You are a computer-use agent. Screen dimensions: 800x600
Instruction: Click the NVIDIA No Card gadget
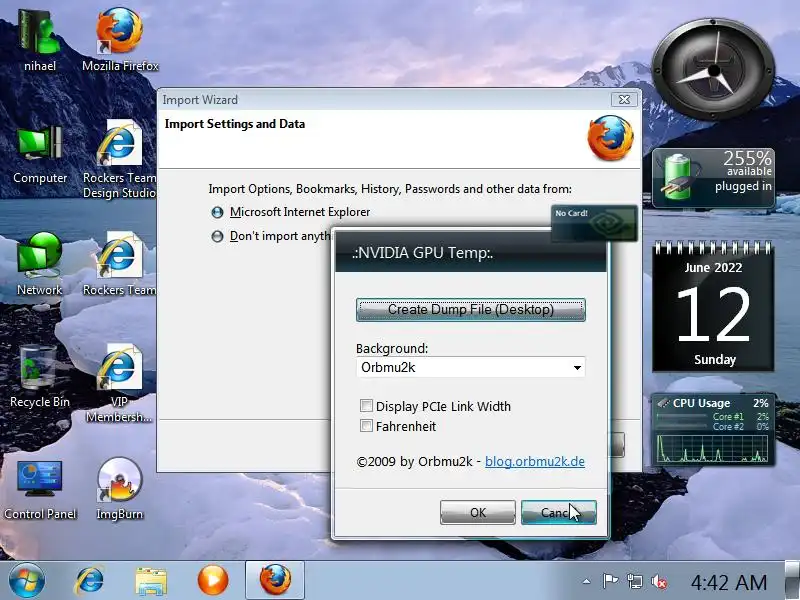tap(594, 222)
